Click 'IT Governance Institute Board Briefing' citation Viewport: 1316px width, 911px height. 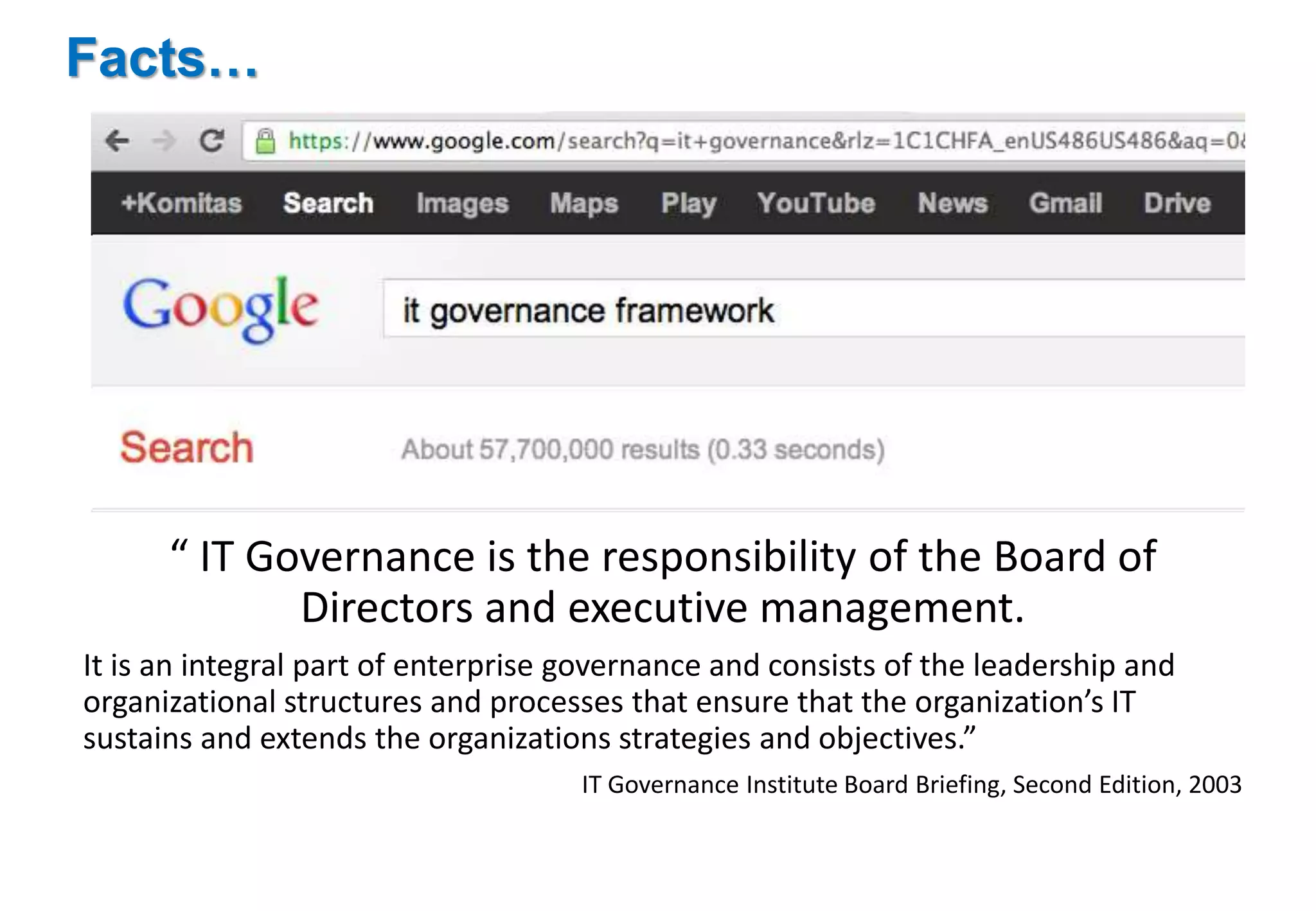[911, 784]
